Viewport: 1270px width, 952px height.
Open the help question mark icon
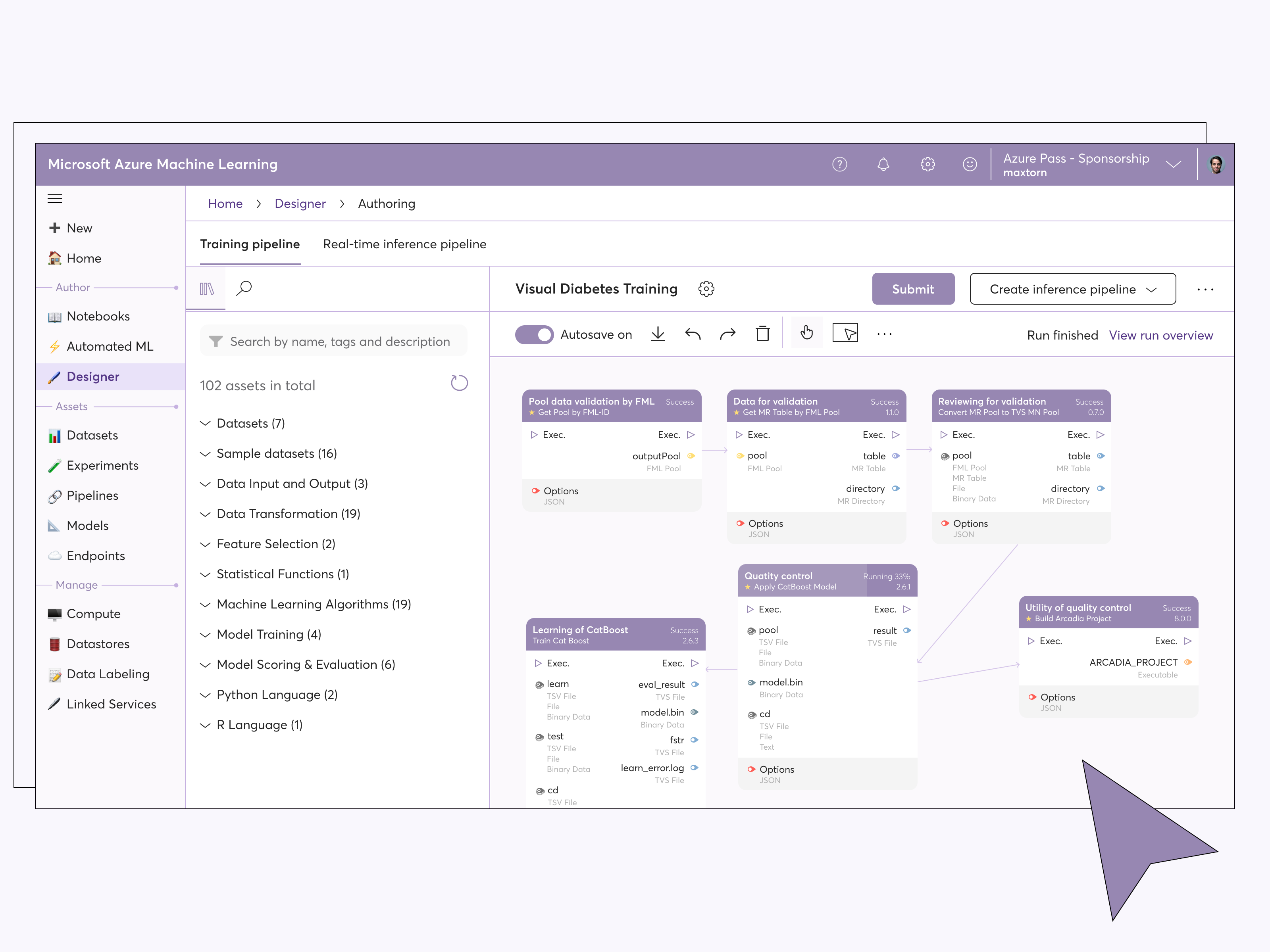coord(839,165)
